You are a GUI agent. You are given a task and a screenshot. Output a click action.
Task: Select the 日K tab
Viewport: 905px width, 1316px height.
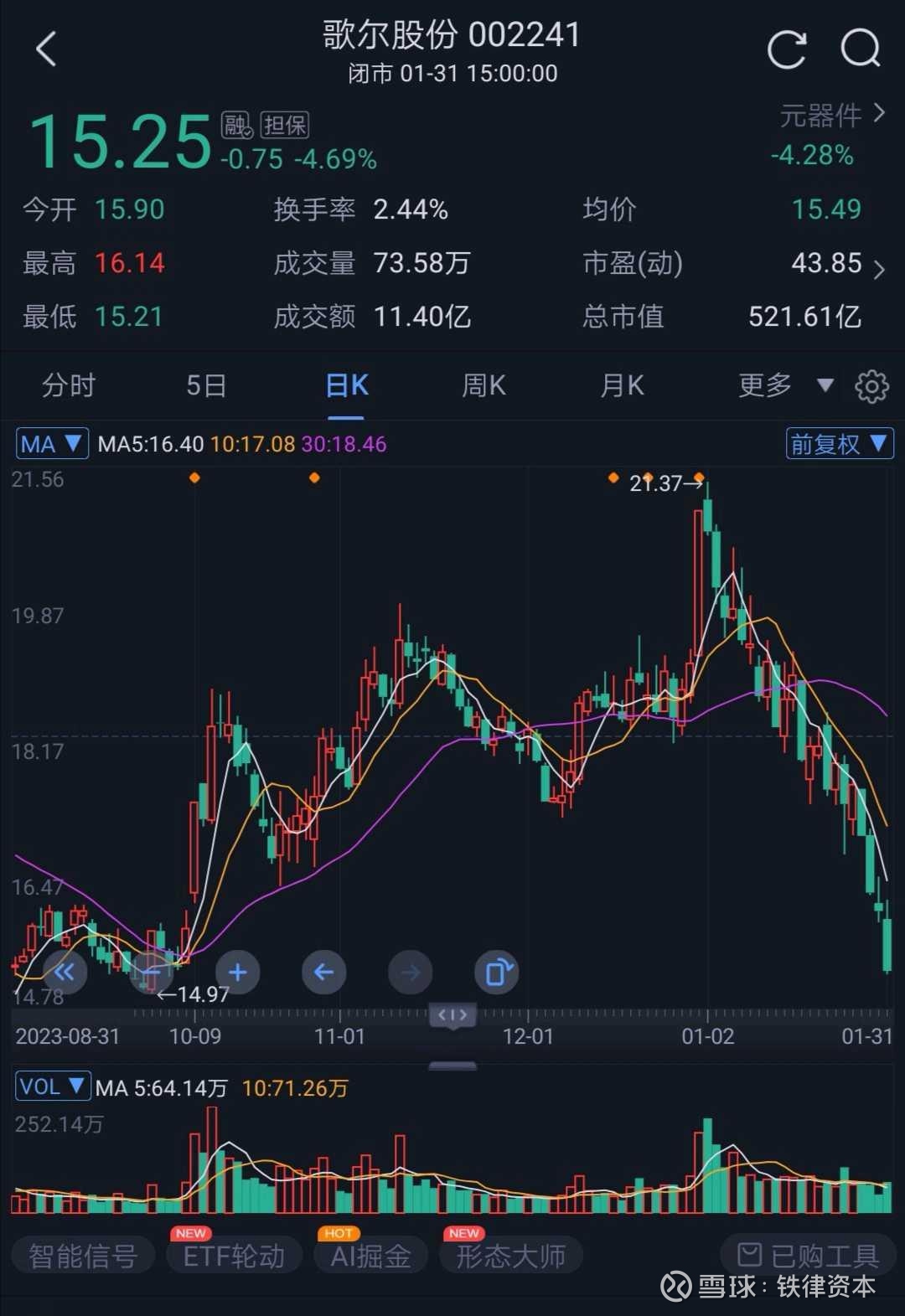pyautogui.click(x=347, y=385)
